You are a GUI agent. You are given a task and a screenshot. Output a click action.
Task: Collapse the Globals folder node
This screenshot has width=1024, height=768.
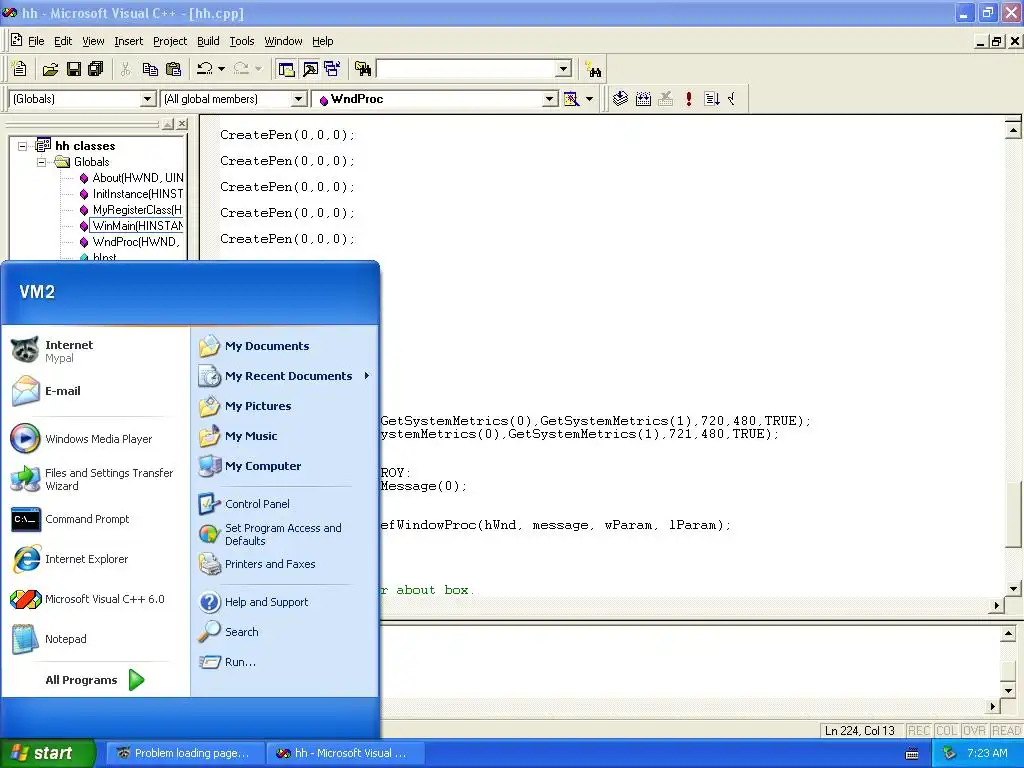pyautogui.click(x=41, y=162)
